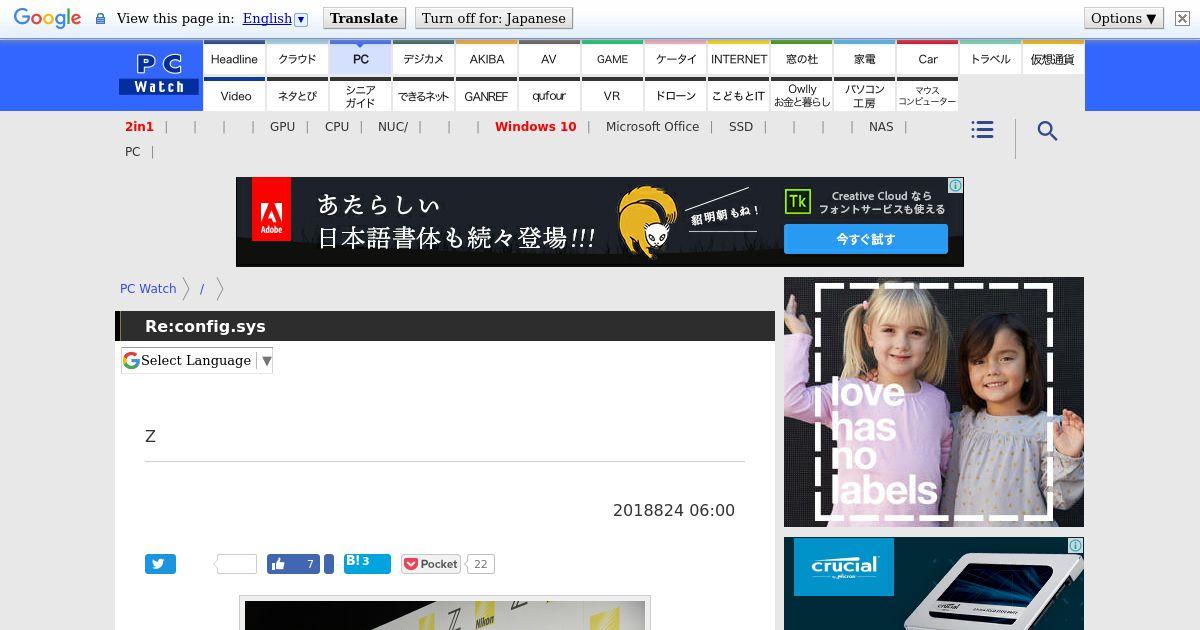Expand the Select Language dropdown
The image size is (1200, 630).
(197, 360)
